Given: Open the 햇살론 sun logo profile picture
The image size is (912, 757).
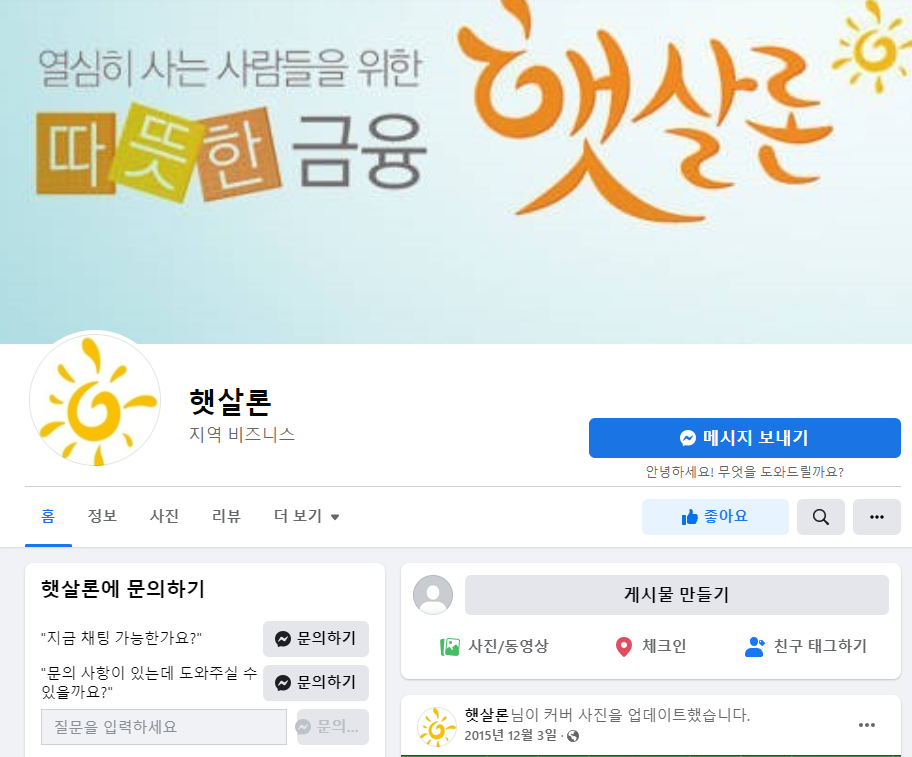Looking at the screenshot, I should pyautogui.click(x=95, y=399).
